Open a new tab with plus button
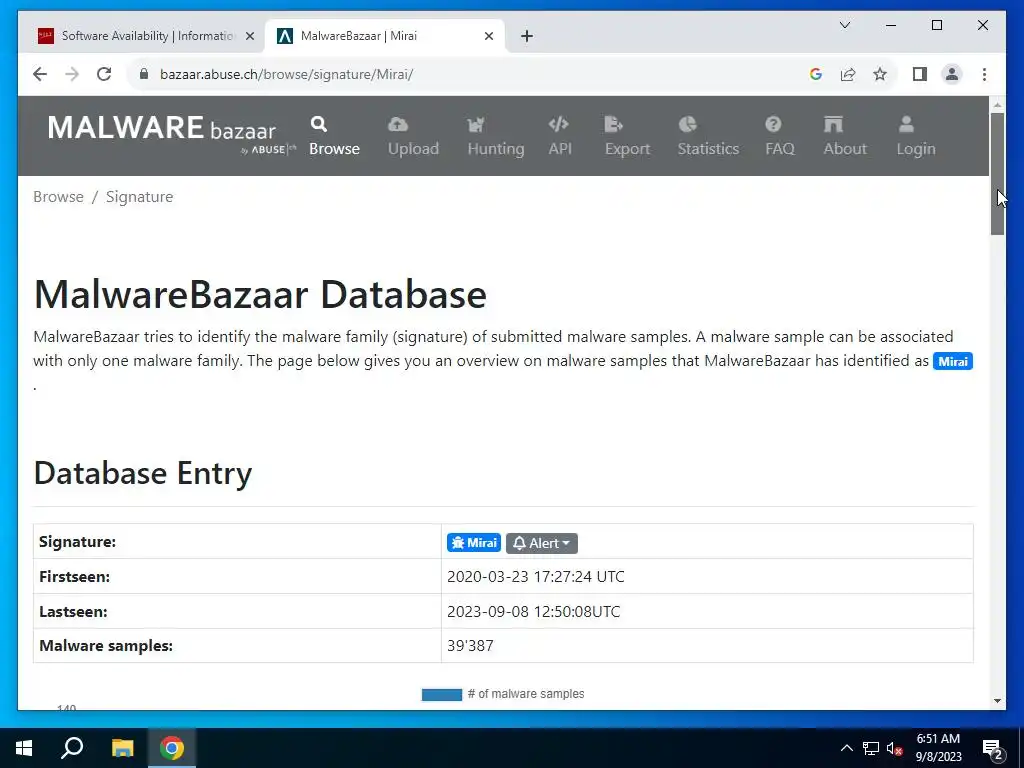 point(527,36)
